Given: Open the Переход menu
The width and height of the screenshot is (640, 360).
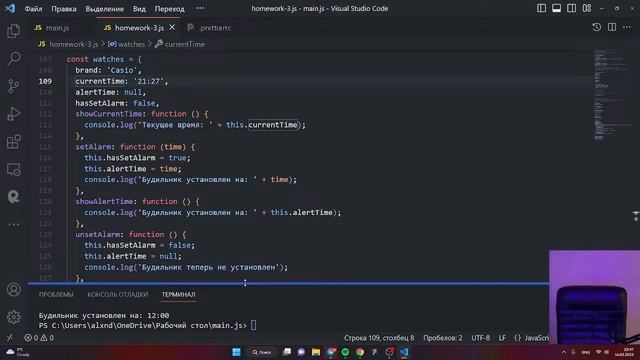Looking at the screenshot, I should click(169, 9).
